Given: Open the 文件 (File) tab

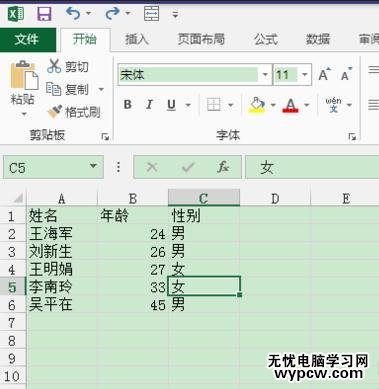Looking at the screenshot, I should [27, 40].
